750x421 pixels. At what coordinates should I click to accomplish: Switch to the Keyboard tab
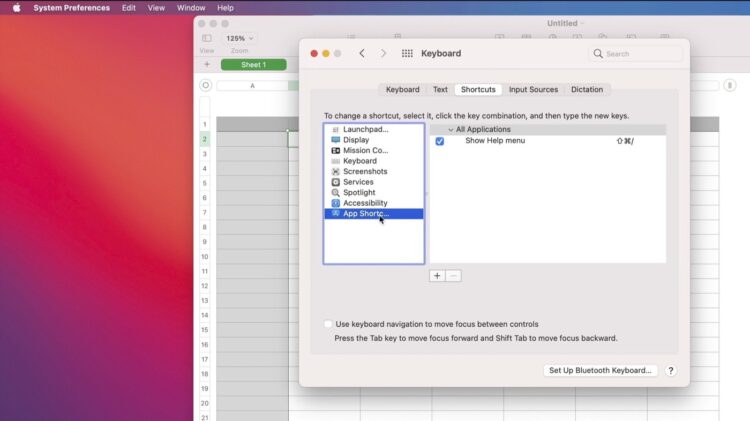click(402, 89)
